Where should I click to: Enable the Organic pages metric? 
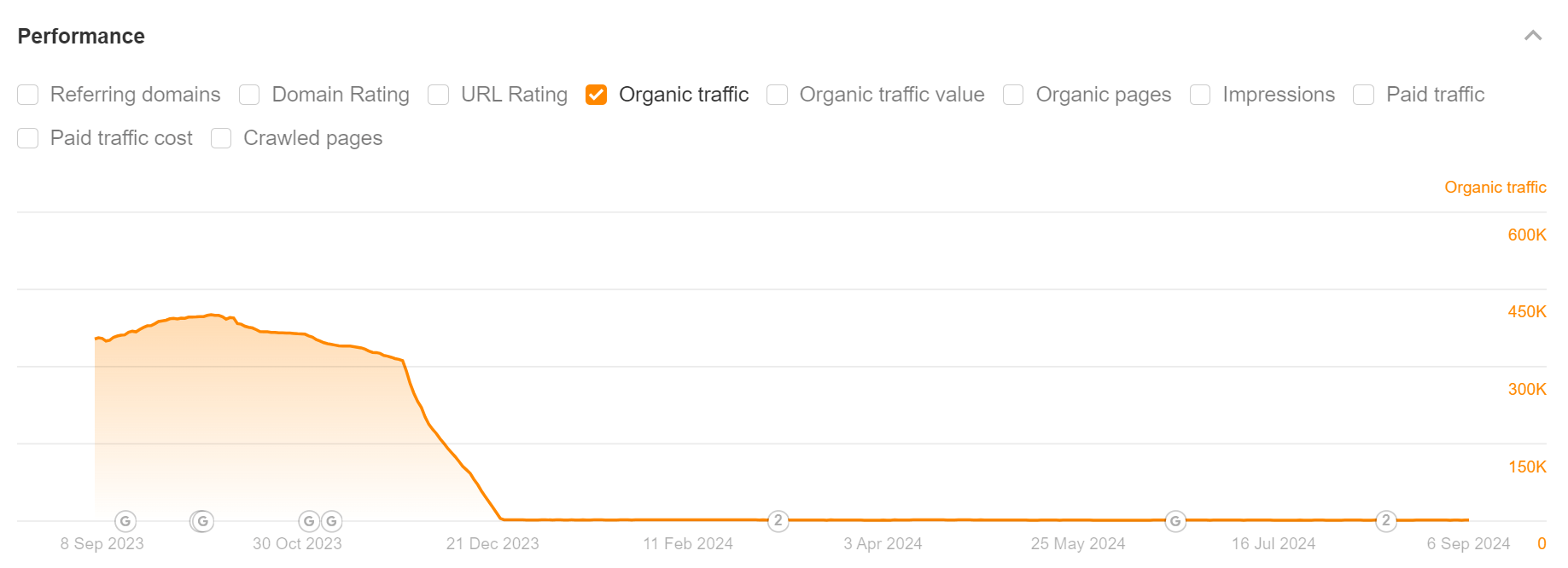tap(1012, 95)
